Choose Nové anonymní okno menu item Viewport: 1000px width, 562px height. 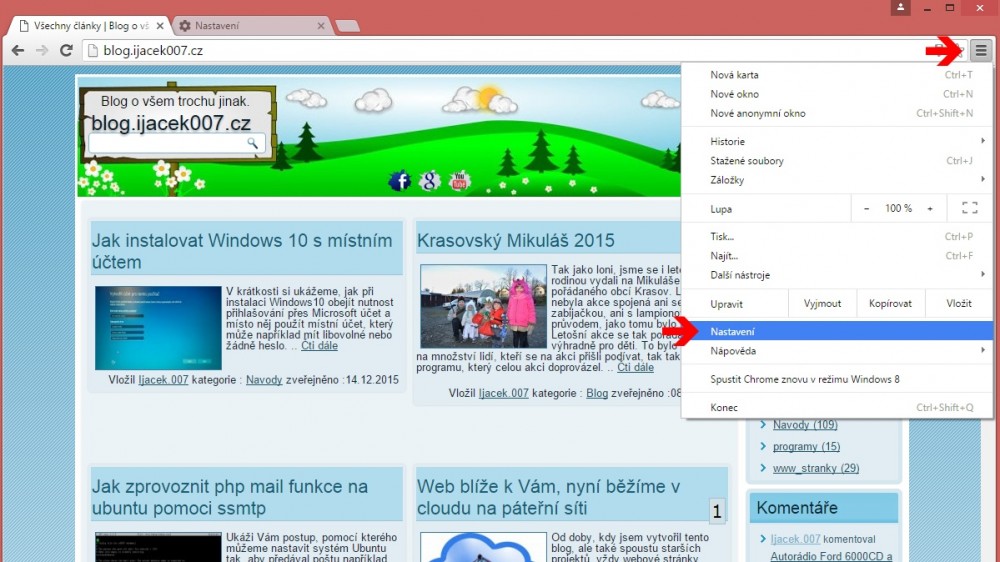758,113
